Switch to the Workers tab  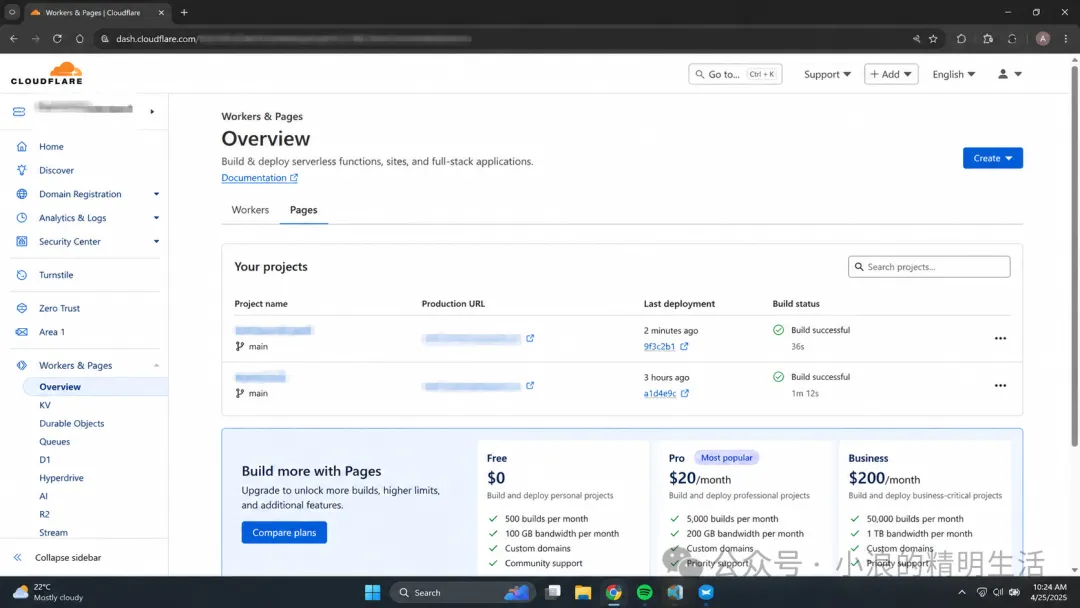point(250,210)
